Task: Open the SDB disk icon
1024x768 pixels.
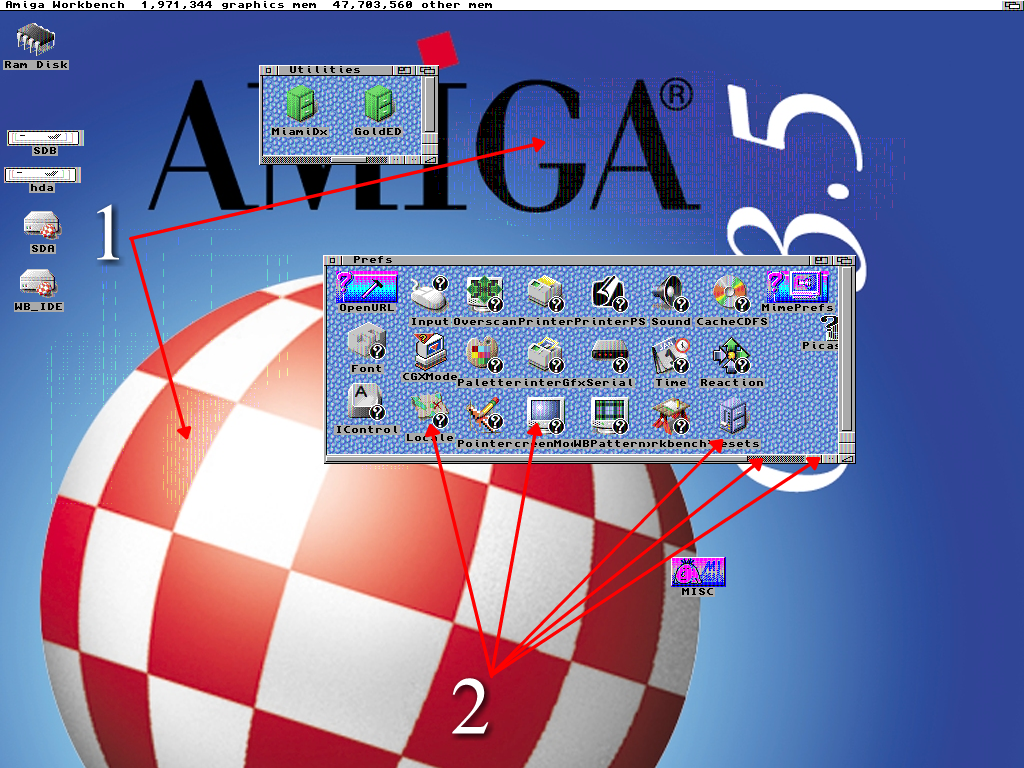Action: point(44,137)
